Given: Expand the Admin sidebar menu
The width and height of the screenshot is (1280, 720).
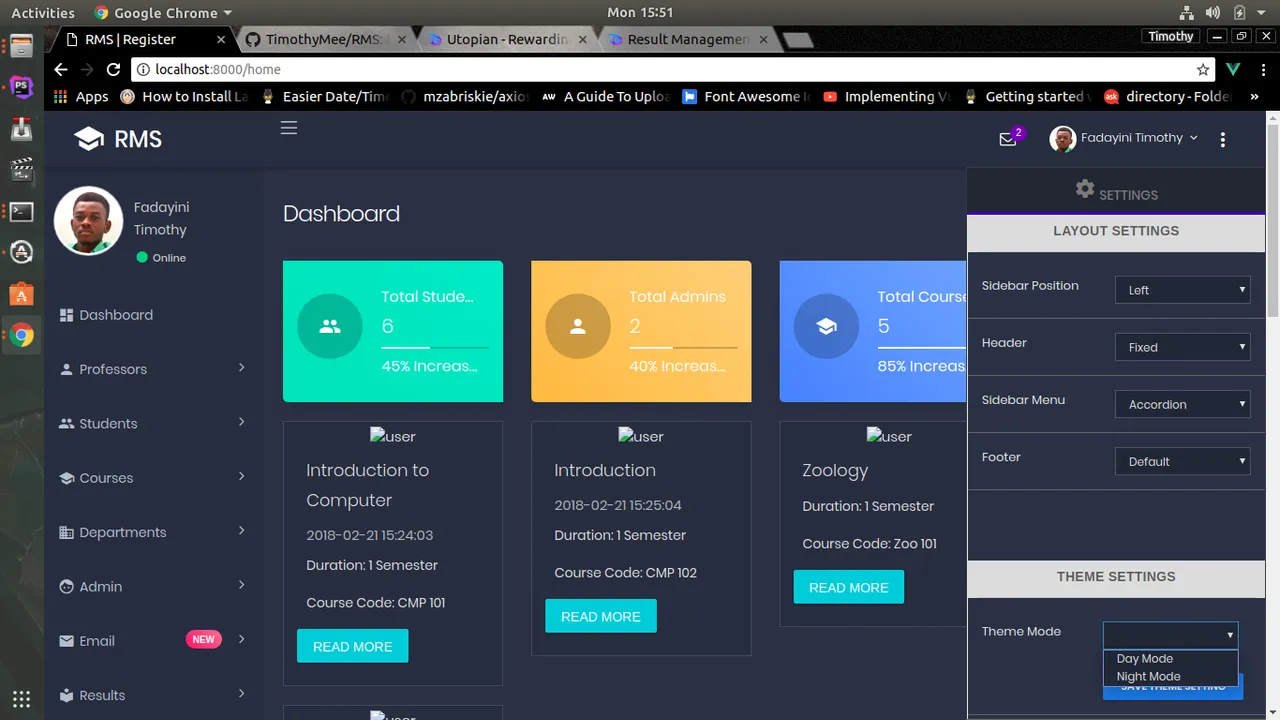Looking at the screenshot, I should click(242, 585).
